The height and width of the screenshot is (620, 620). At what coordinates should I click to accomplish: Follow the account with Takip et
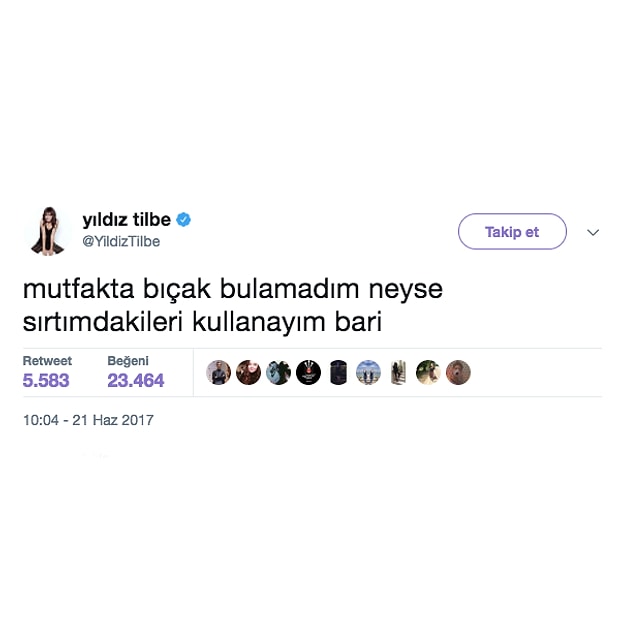point(512,232)
